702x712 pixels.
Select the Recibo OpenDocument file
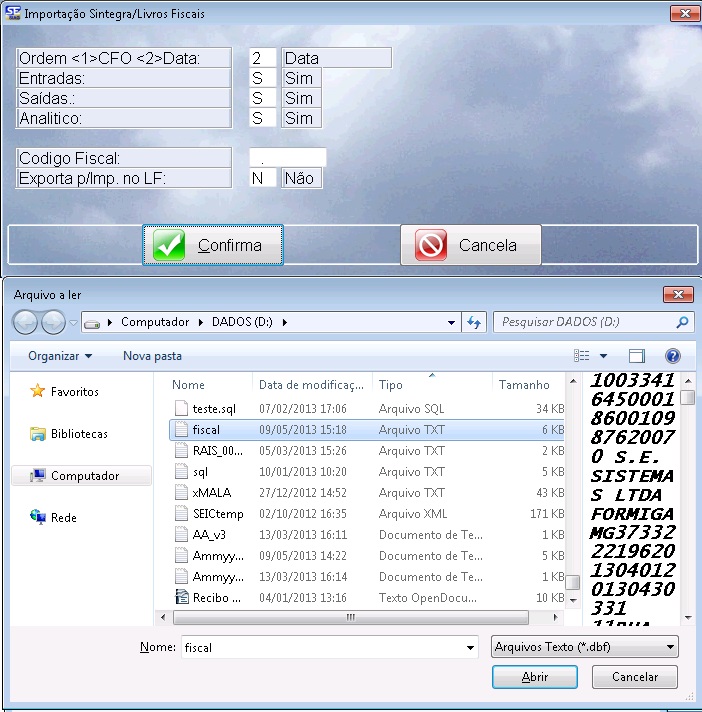click(x=366, y=598)
